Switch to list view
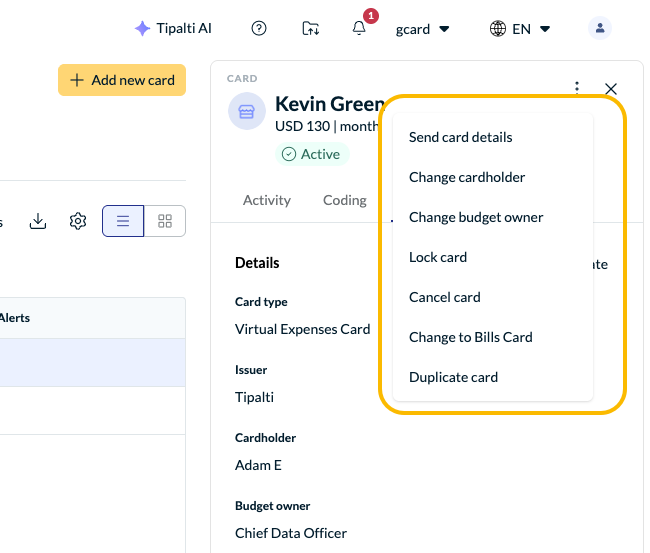The width and height of the screenshot is (650, 553). (x=123, y=221)
